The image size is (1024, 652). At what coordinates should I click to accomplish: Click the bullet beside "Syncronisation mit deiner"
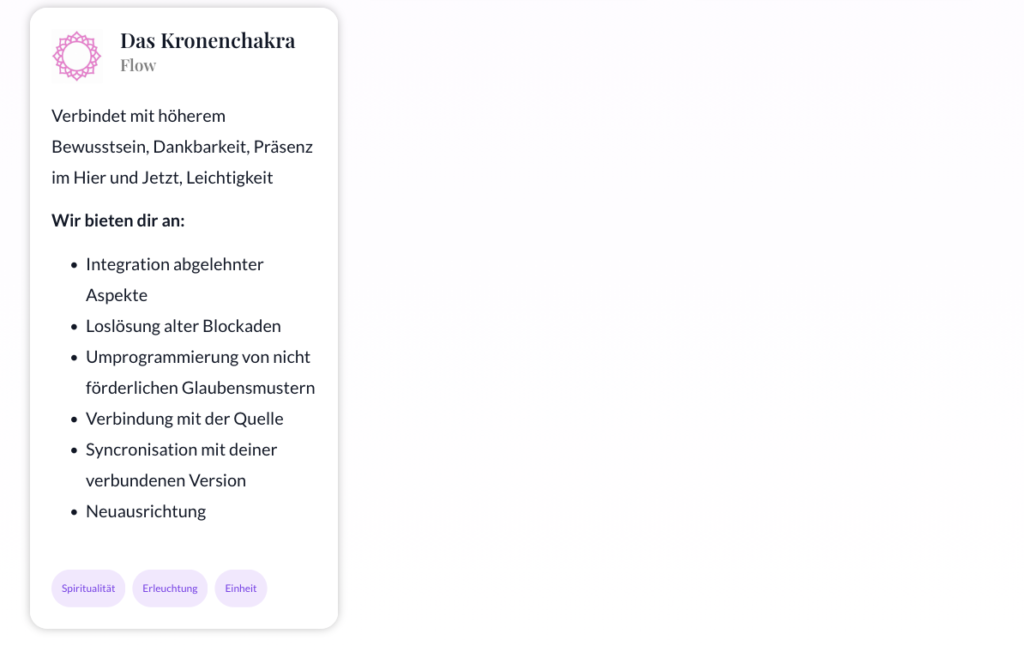coord(74,450)
